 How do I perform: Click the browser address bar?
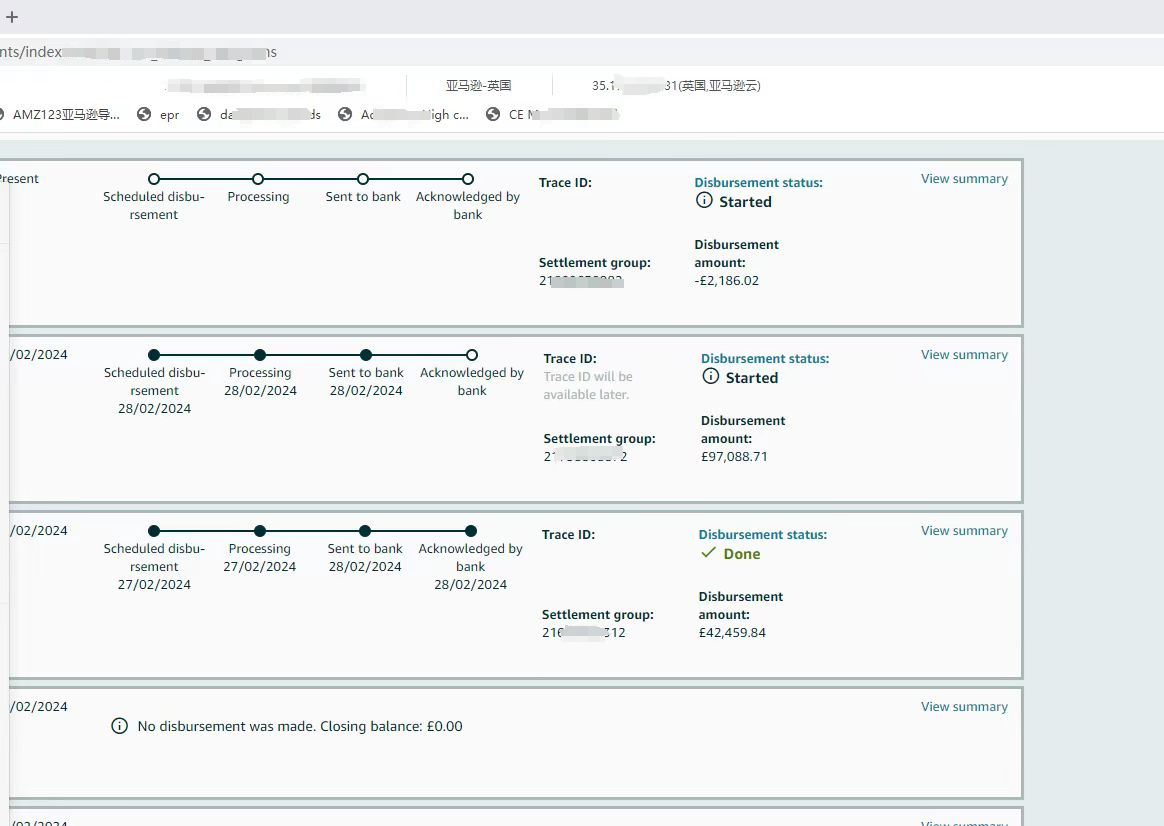[x=582, y=52]
